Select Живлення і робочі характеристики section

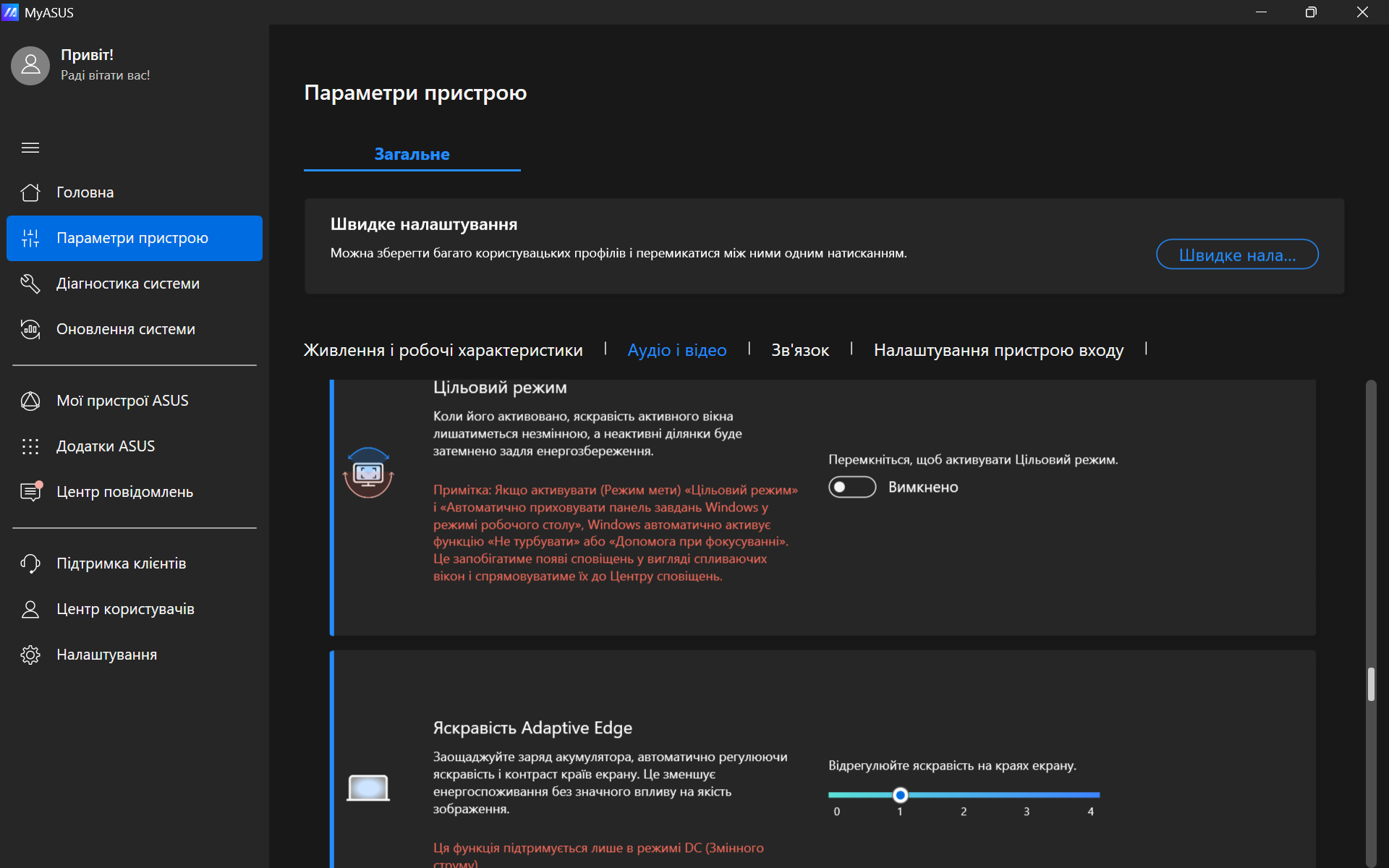[x=443, y=350]
